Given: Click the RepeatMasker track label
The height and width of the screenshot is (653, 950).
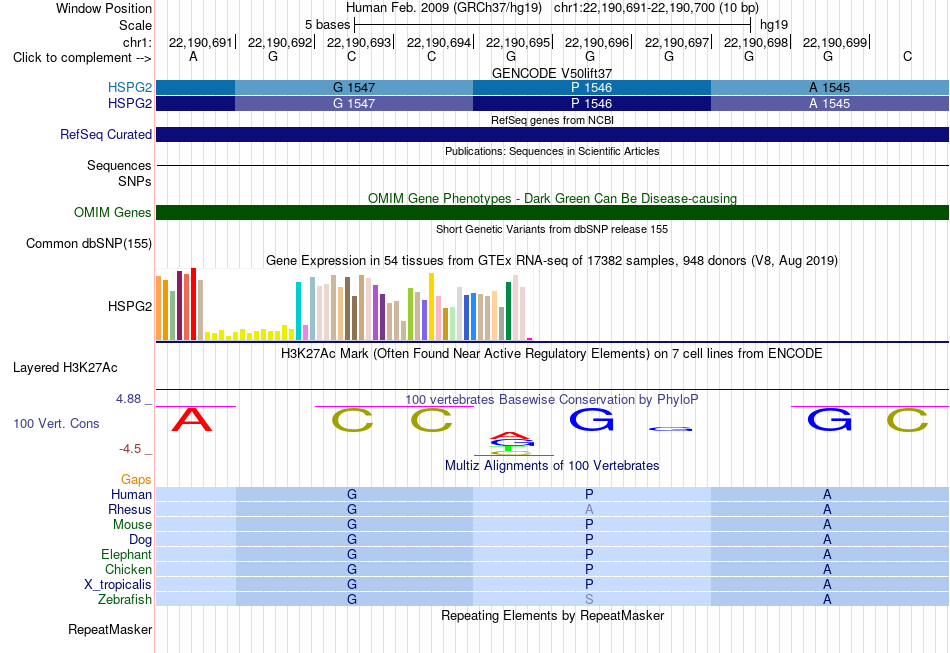Looking at the screenshot, I should 110,629.
